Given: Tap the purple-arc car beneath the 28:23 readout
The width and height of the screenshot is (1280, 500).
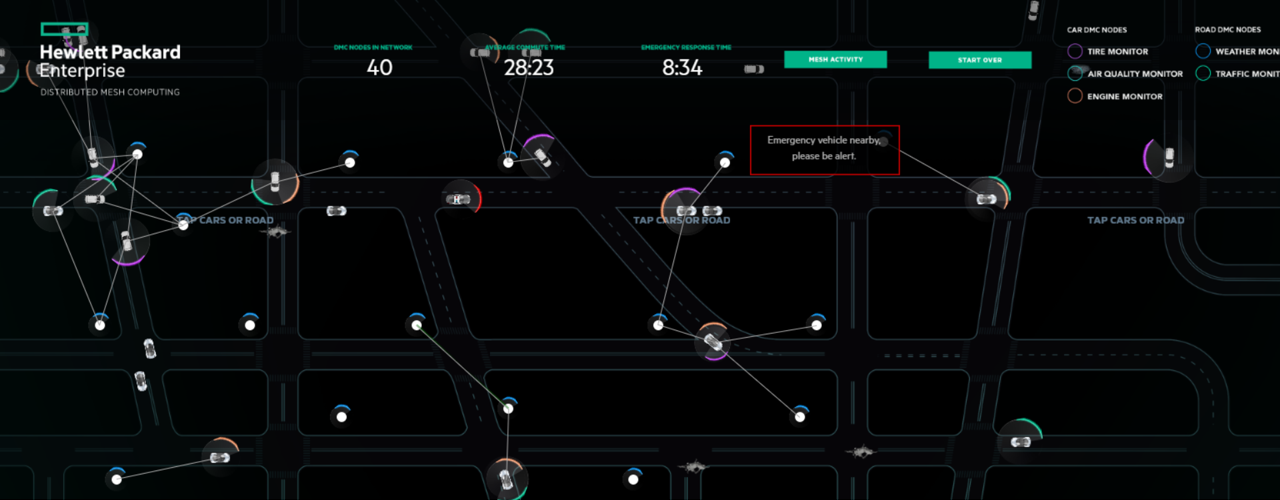Looking at the screenshot, I should point(541,157).
